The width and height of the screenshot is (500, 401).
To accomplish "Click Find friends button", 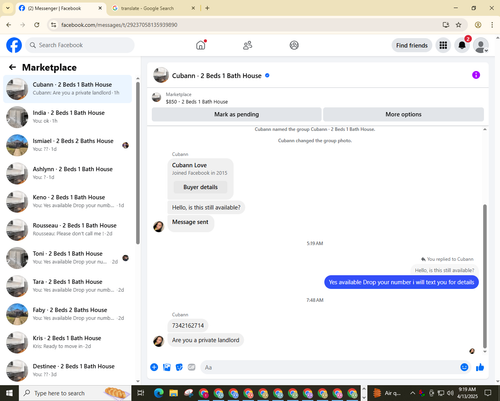I will 412,45.
